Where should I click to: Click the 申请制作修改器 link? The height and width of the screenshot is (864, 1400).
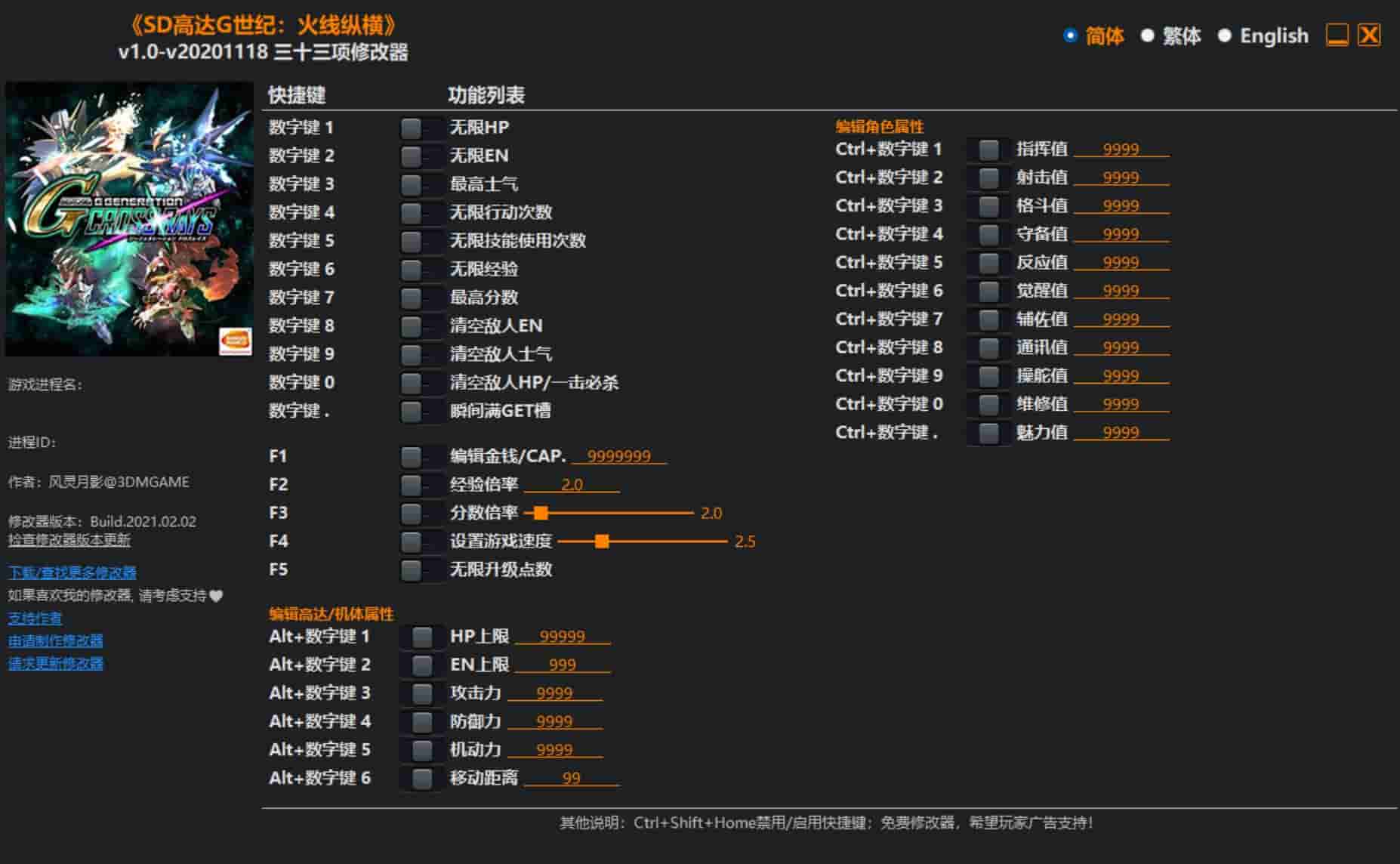coord(56,641)
